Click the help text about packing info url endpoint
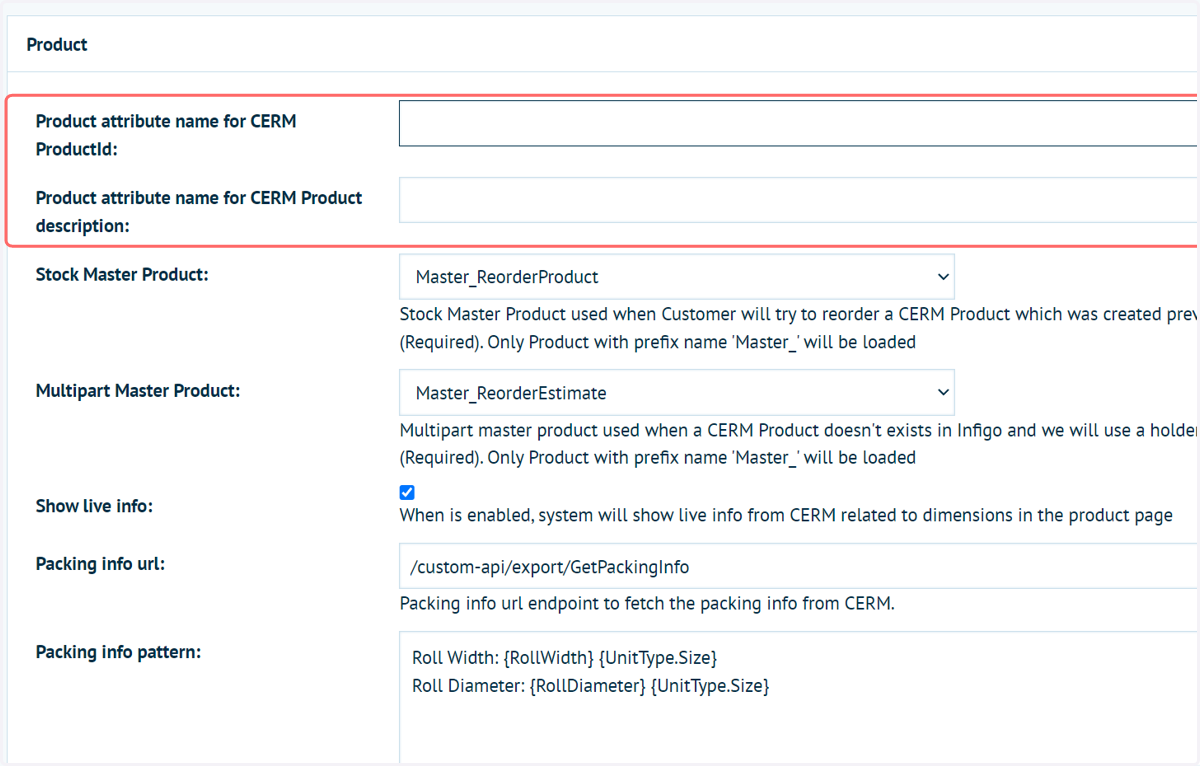This screenshot has width=1200, height=766. click(647, 604)
